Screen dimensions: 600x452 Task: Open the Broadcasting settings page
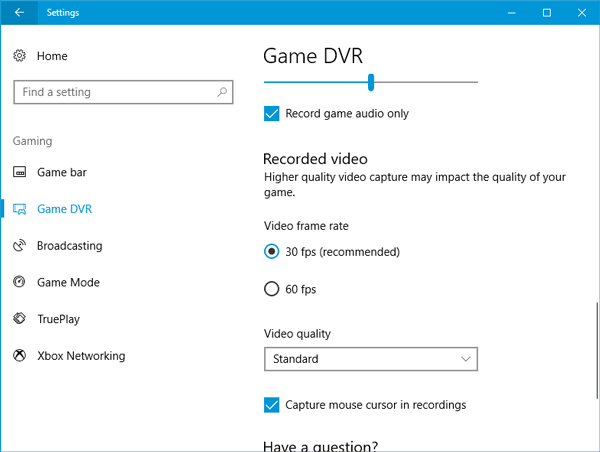(69, 246)
